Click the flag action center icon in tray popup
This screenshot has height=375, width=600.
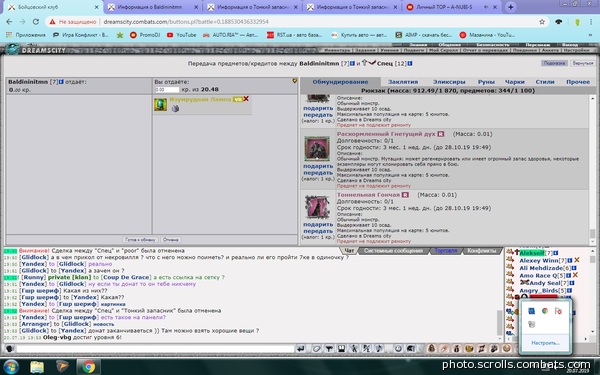coord(558,311)
